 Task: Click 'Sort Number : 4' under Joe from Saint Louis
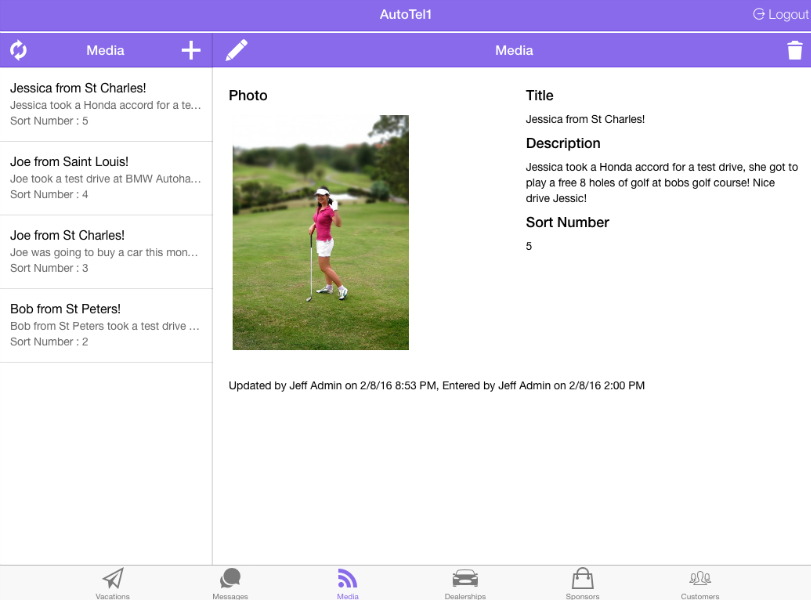tap(49, 194)
